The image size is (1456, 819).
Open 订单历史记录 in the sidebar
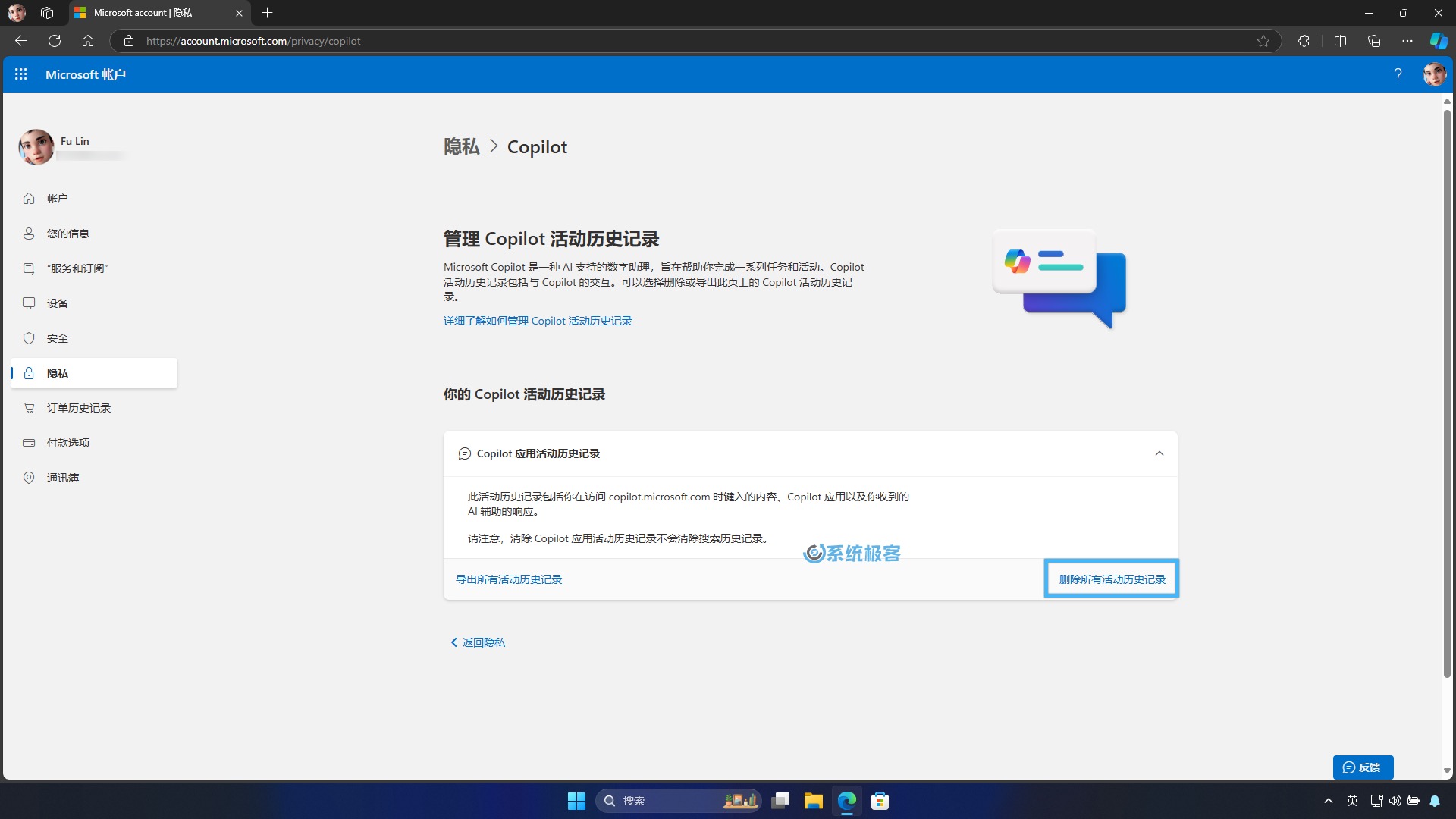coord(94,408)
